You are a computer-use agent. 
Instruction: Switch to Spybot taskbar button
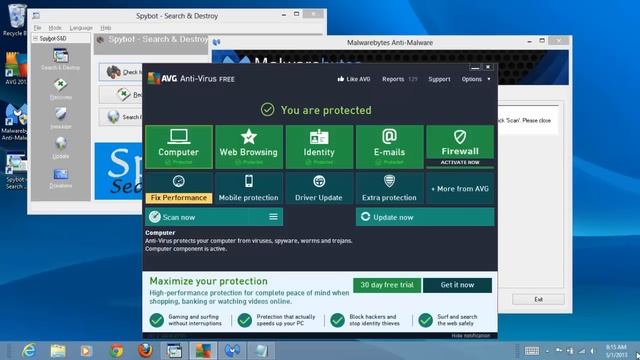[x=174, y=351]
